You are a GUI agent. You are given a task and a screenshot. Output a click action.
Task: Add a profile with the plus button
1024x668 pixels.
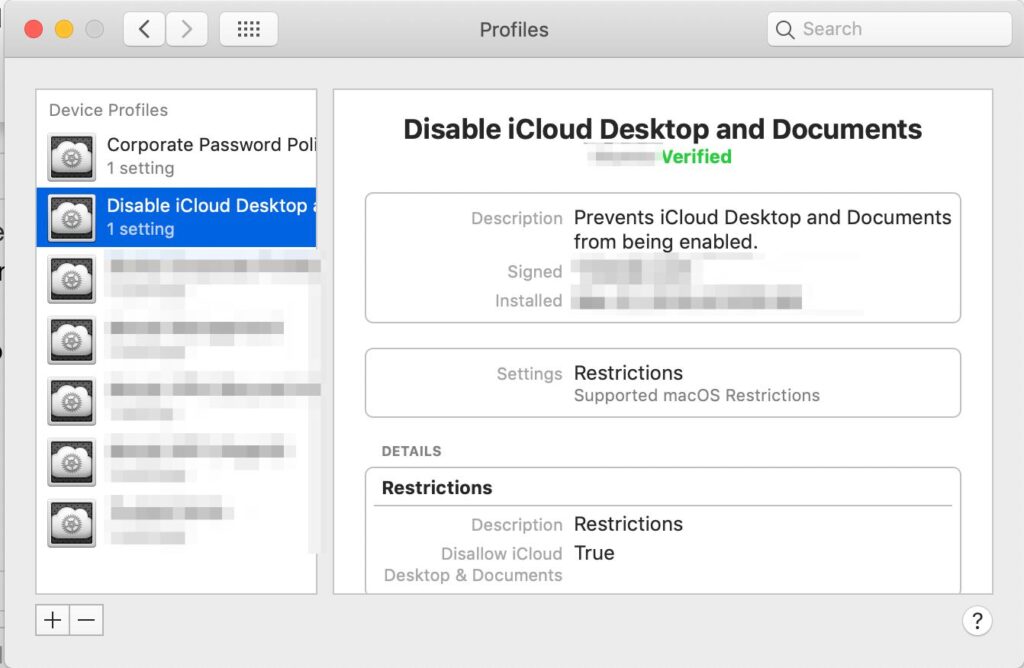(52, 620)
